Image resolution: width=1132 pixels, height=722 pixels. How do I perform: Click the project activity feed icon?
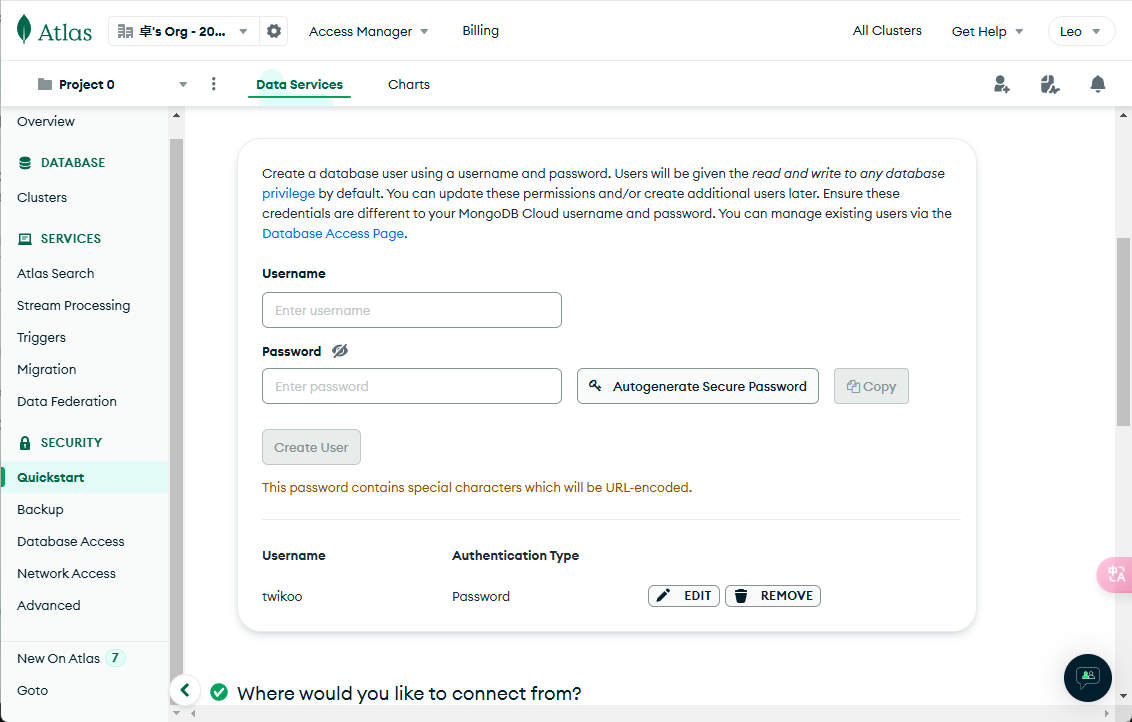(x=1049, y=84)
